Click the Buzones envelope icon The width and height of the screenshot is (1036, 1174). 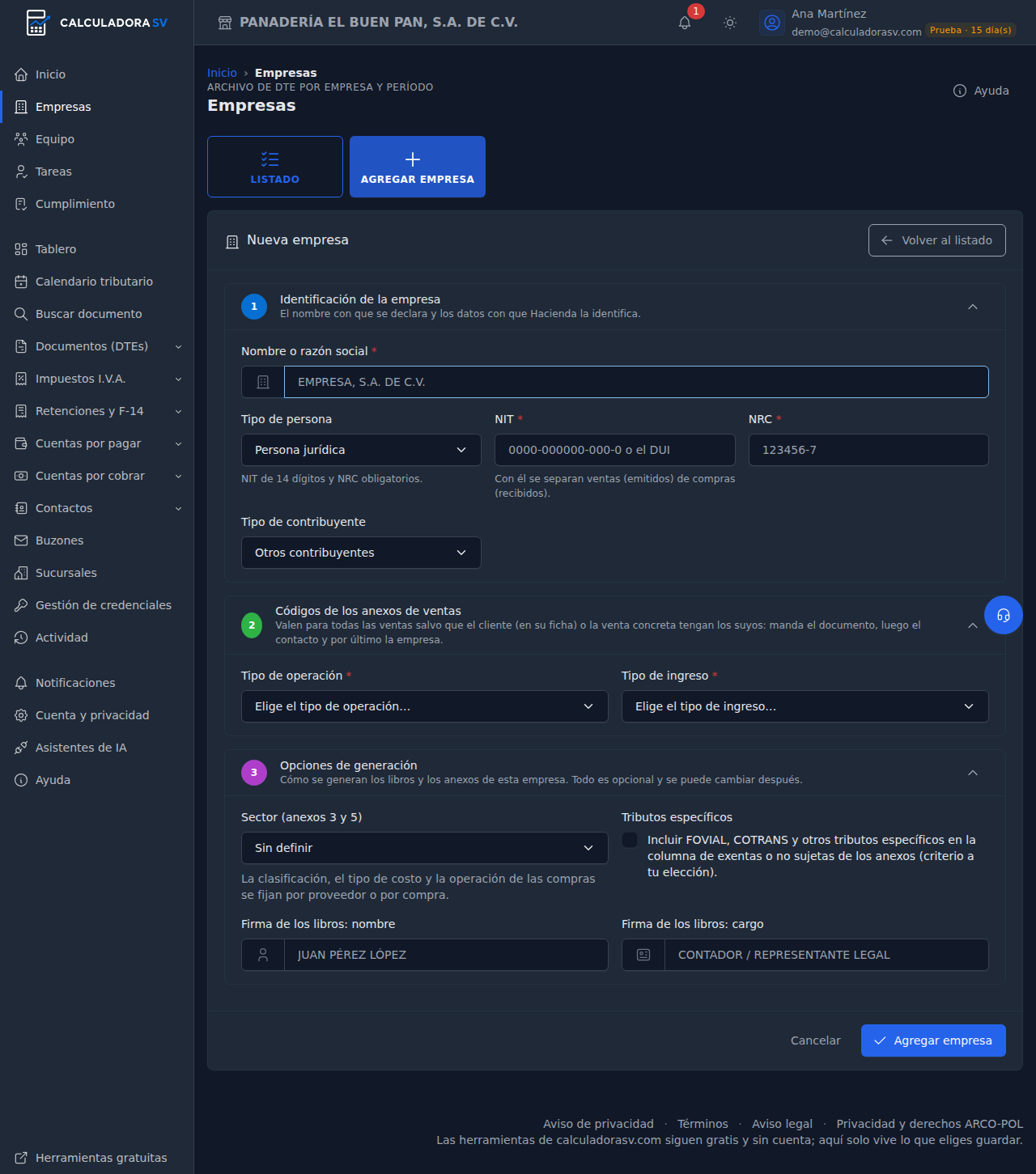(x=21, y=540)
